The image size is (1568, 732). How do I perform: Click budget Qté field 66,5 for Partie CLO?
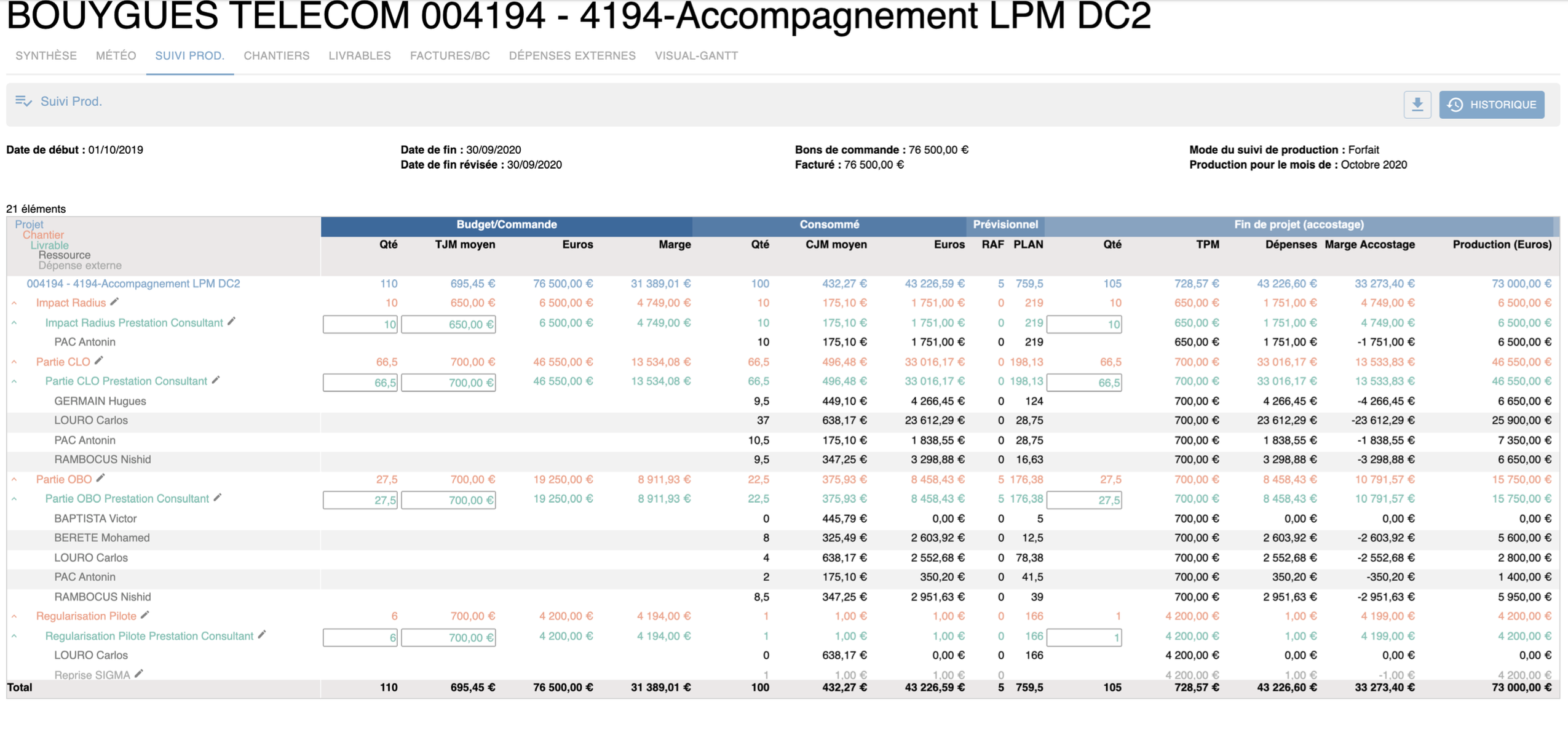(360, 383)
